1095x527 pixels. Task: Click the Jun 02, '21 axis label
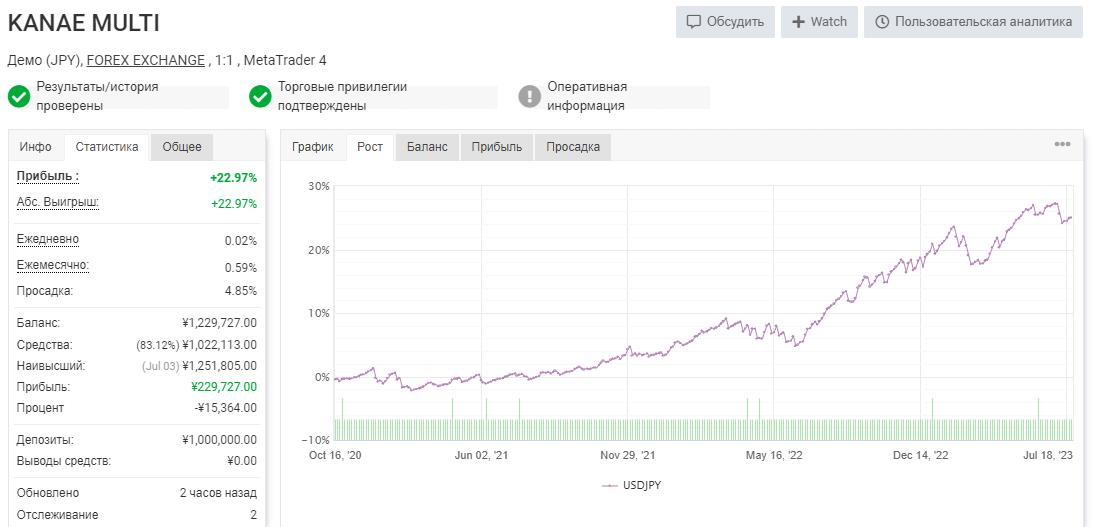(x=481, y=455)
